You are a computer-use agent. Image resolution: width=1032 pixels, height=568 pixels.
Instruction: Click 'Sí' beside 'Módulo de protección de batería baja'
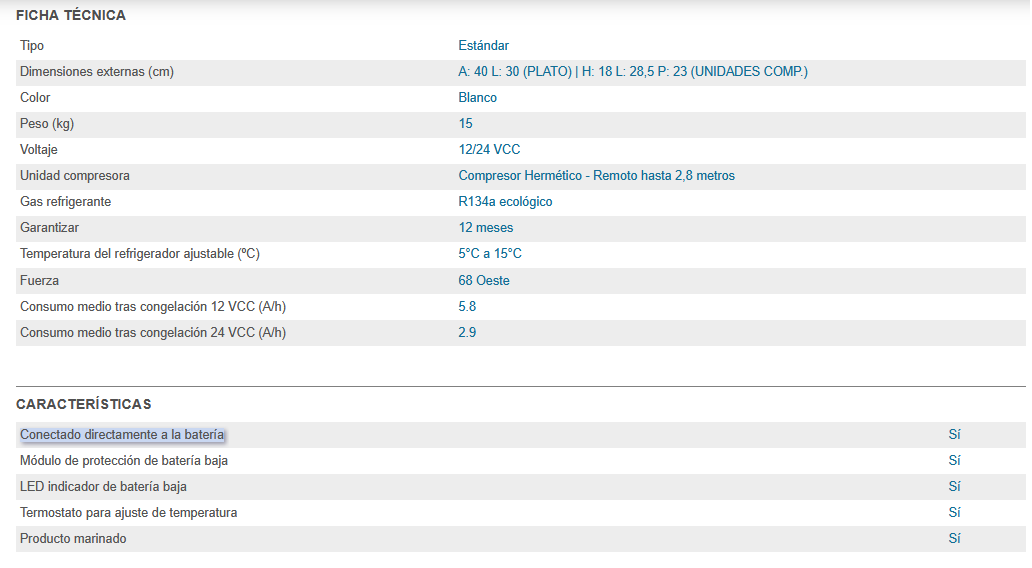click(954, 461)
